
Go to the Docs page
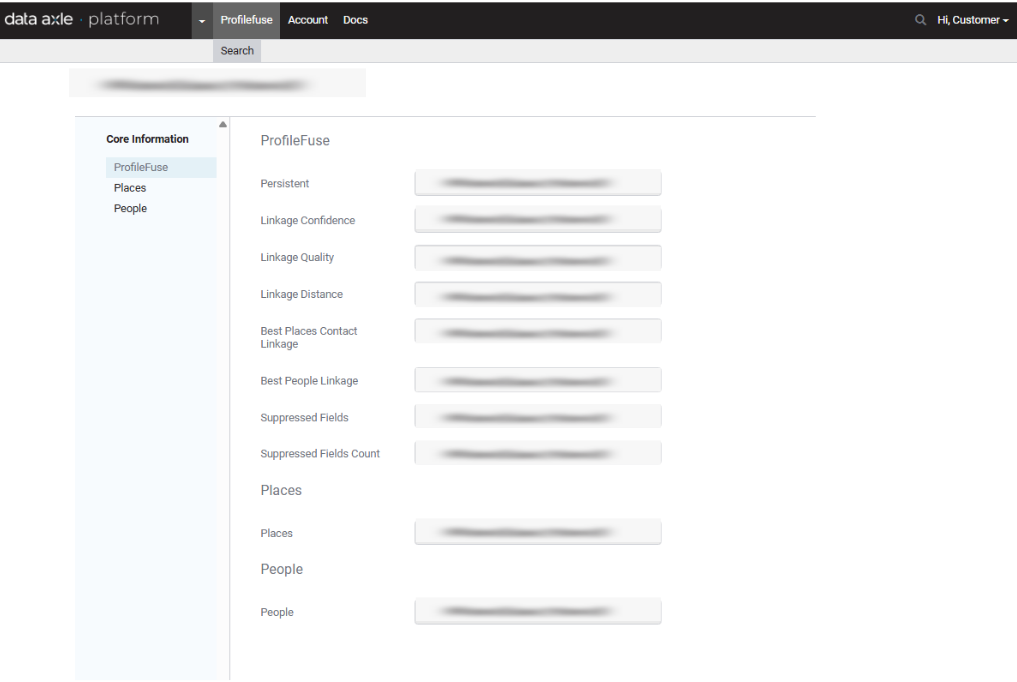(x=355, y=20)
